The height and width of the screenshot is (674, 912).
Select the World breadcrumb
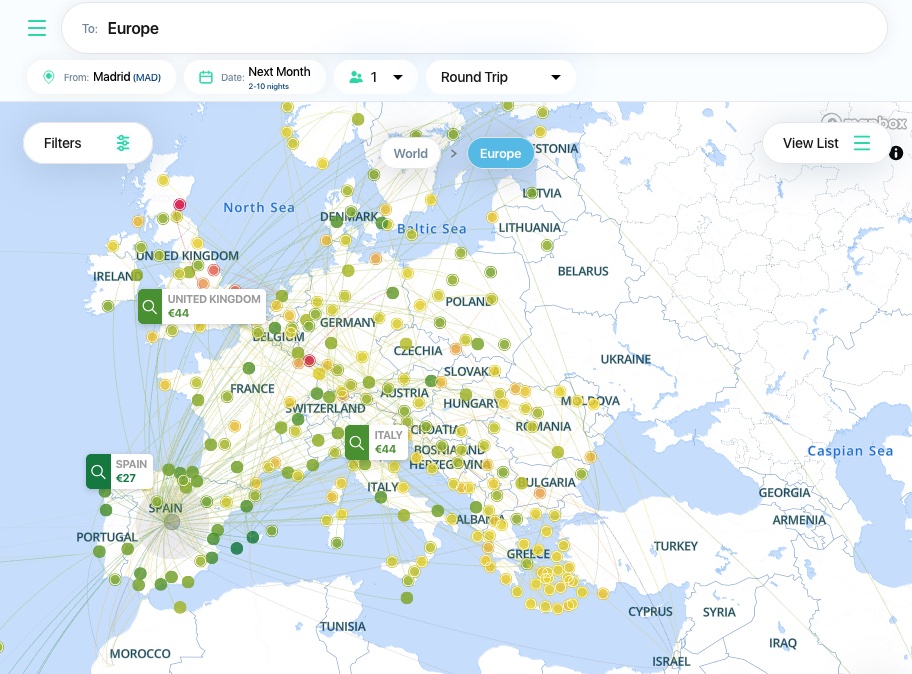tap(410, 153)
